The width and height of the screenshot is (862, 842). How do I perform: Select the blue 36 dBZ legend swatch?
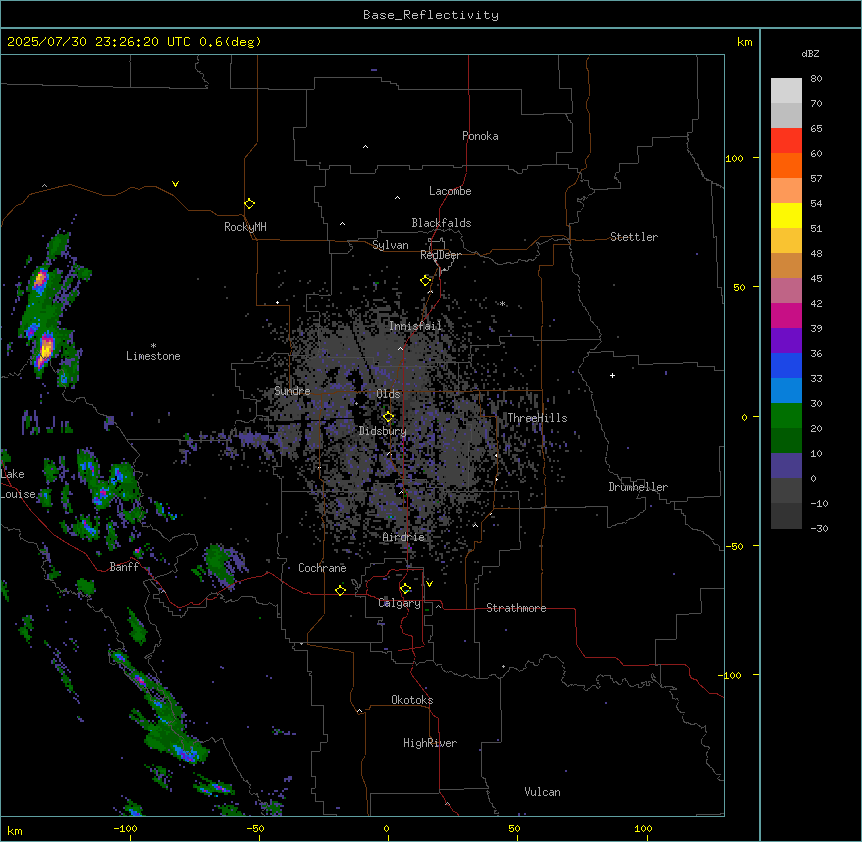[x=786, y=365]
